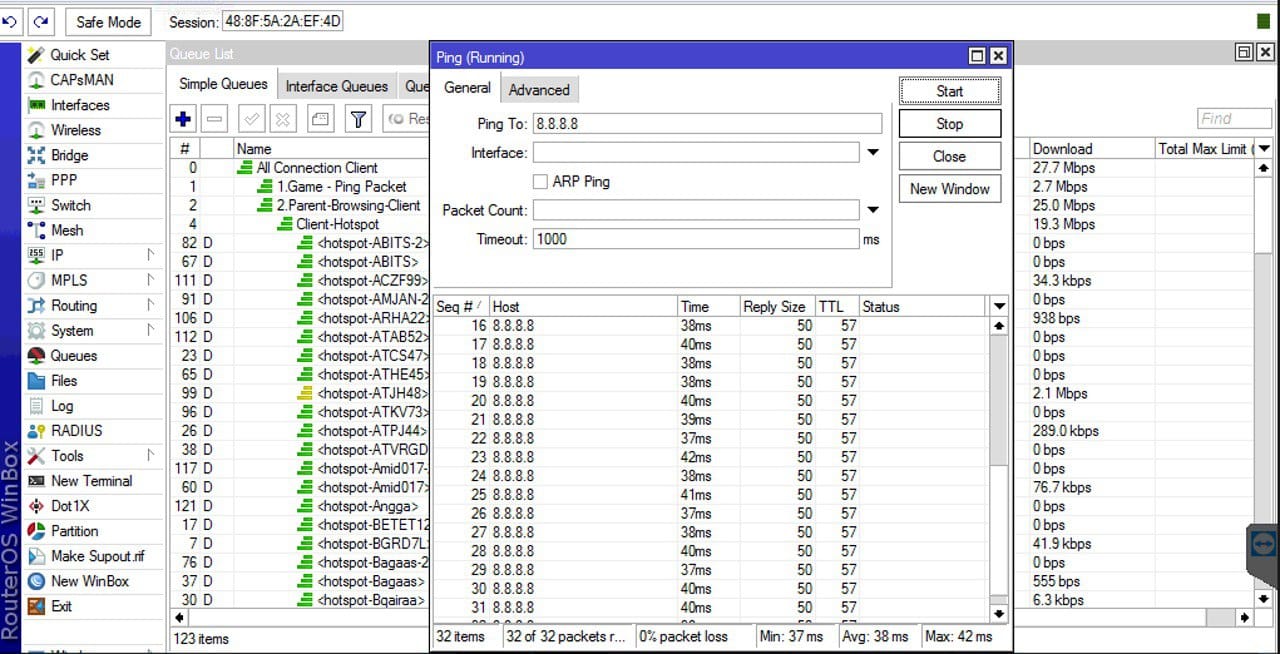Image resolution: width=1280 pixels, height=654 pixels.
Task: Open Queues menu in sidebar
Action: point(74,356)
